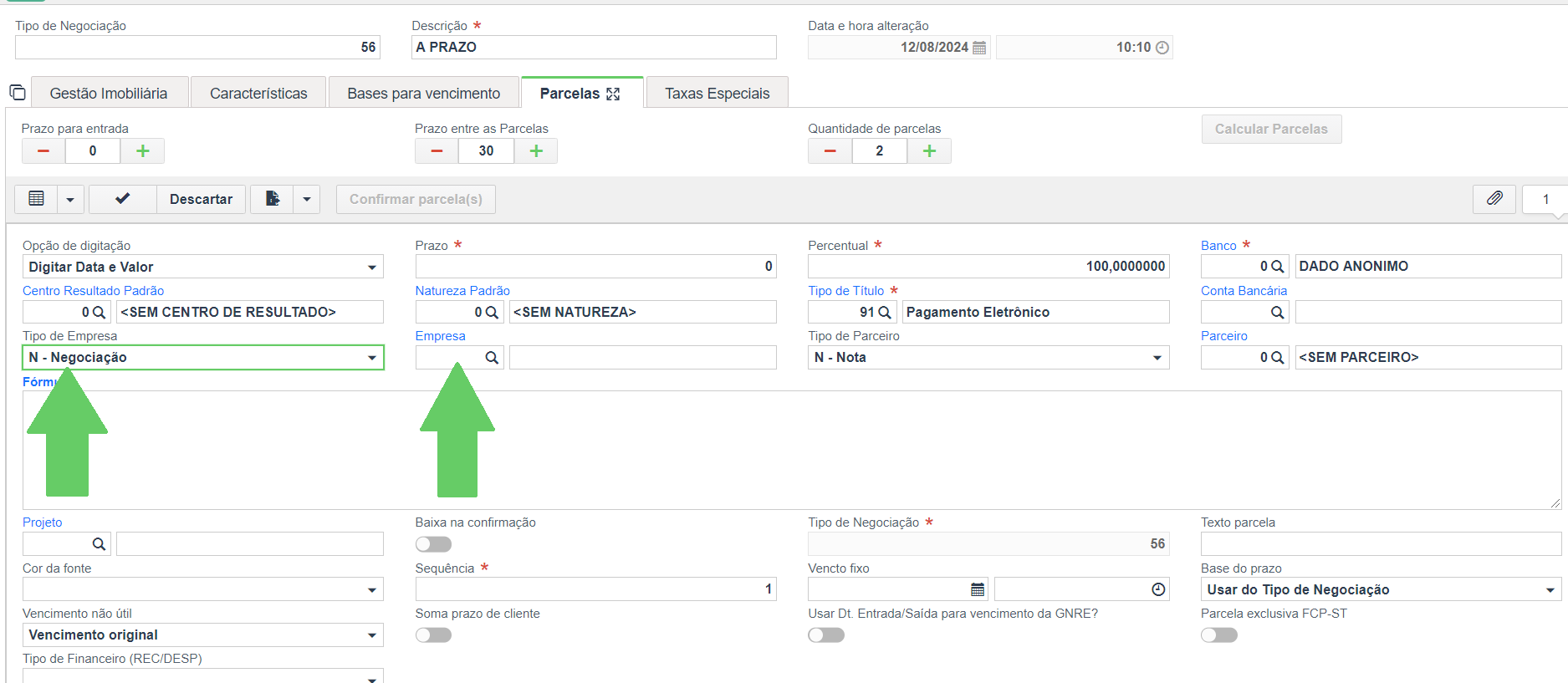The image size is (1568, 683).
Task: Click into the Fórmula text area
Action: [x=792, y=450]
